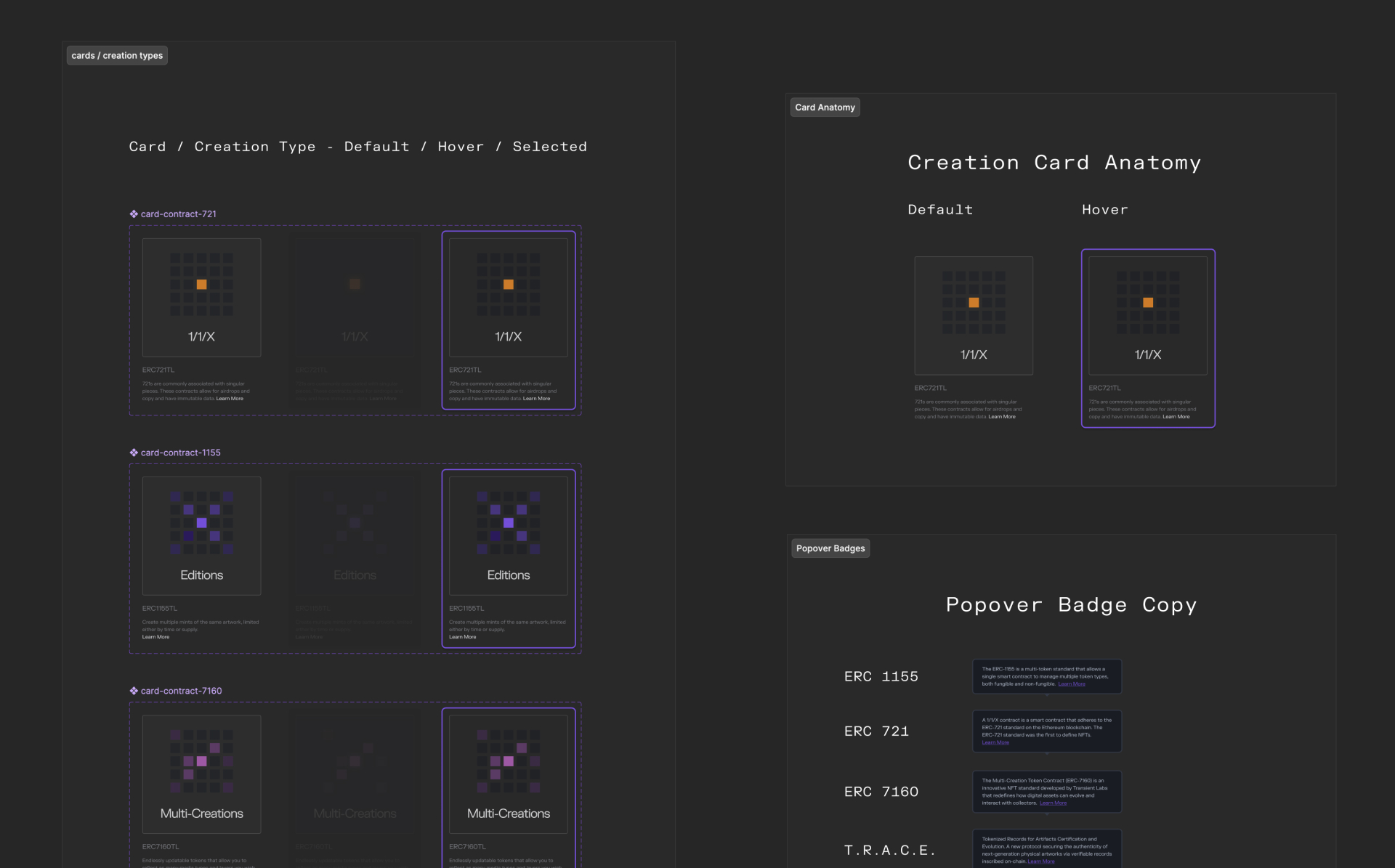Click the selected Editions card thumbnail
This screenshot has width=1395, height=868.
point(509,536)
